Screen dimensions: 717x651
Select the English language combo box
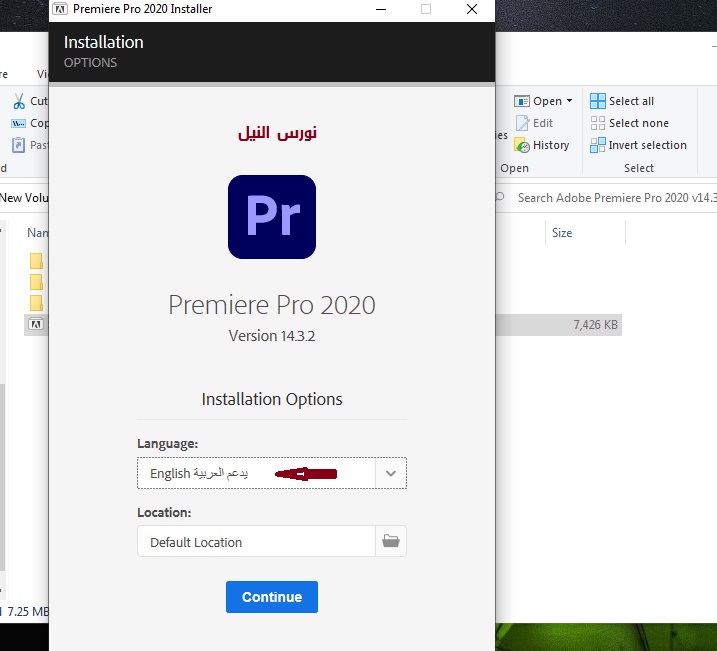(x=272, y=473)
